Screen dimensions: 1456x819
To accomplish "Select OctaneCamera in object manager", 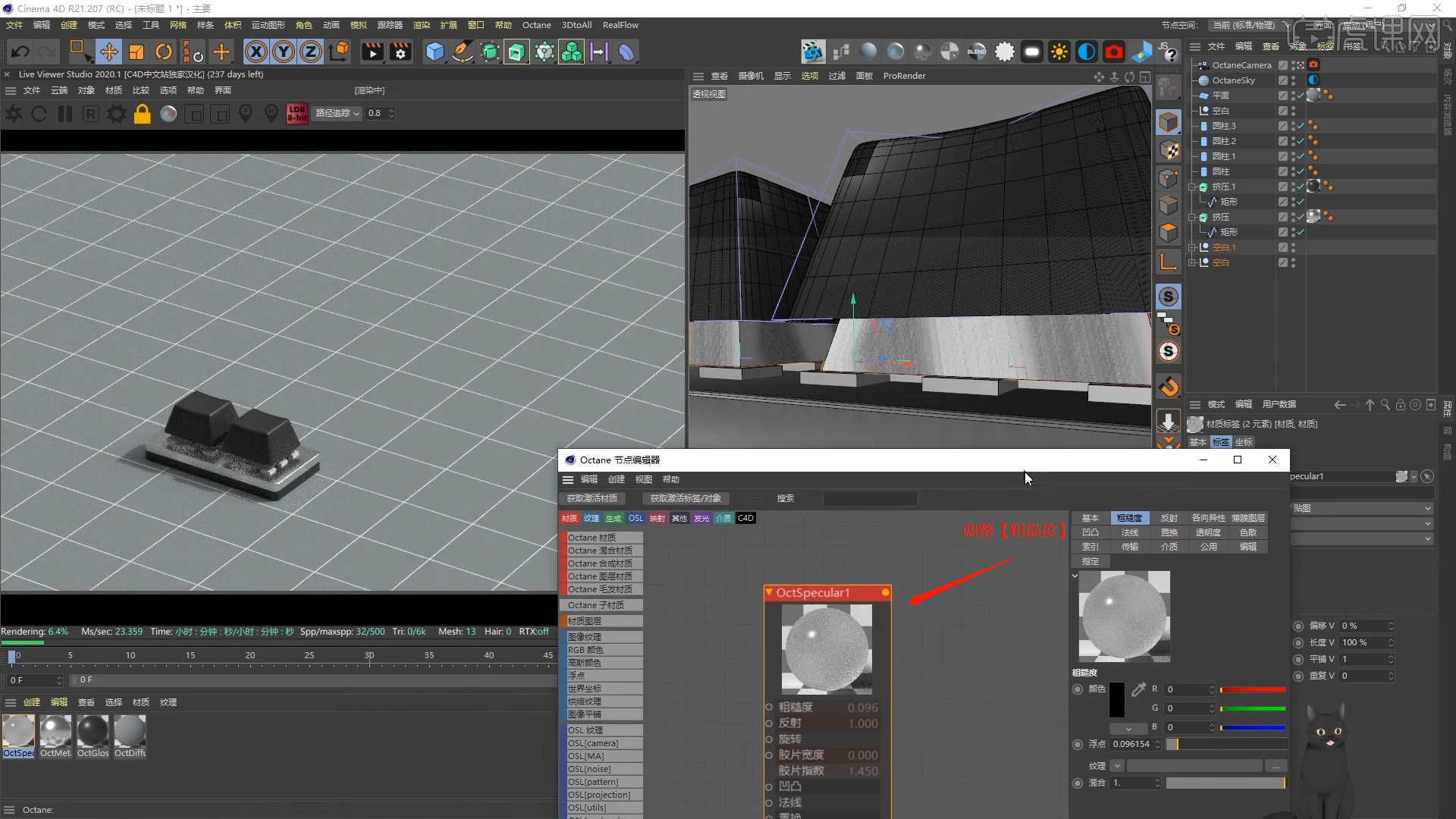I will [1241, 65].
